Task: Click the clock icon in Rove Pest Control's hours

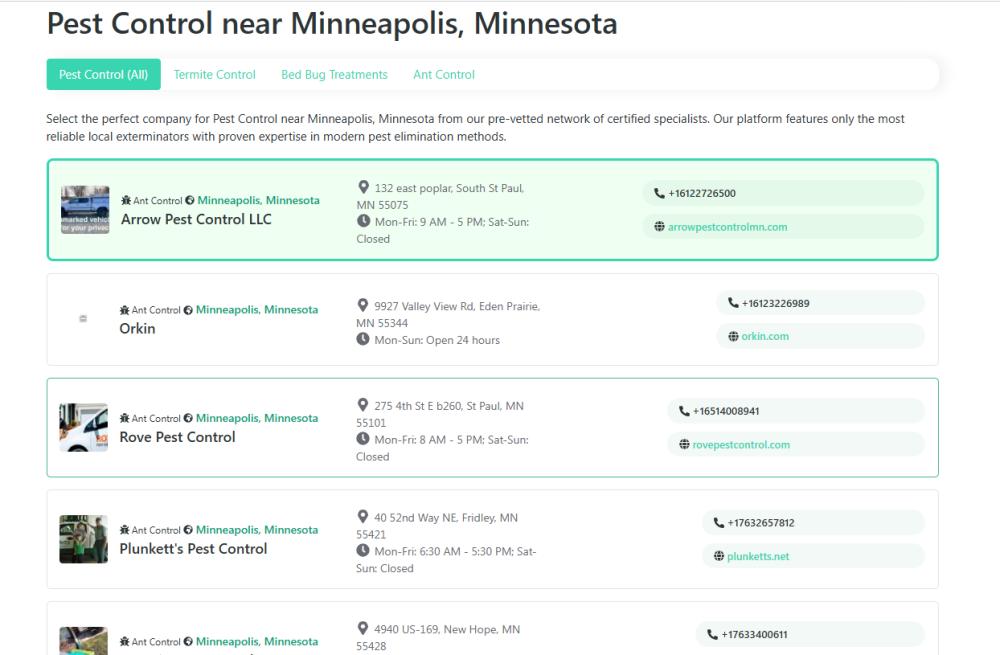Action: click(x=364, y=439)
